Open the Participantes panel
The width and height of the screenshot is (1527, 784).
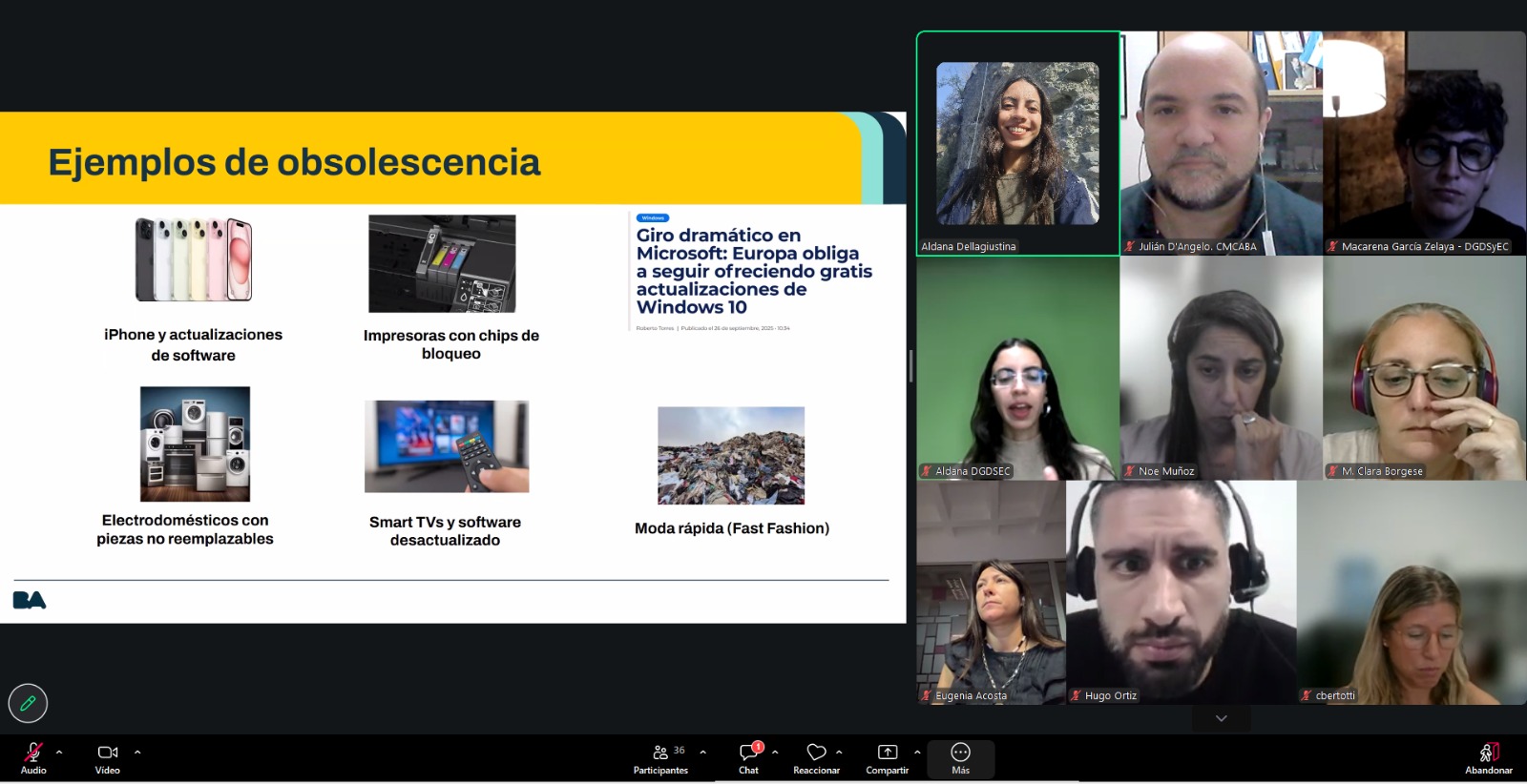click(660, 758)
